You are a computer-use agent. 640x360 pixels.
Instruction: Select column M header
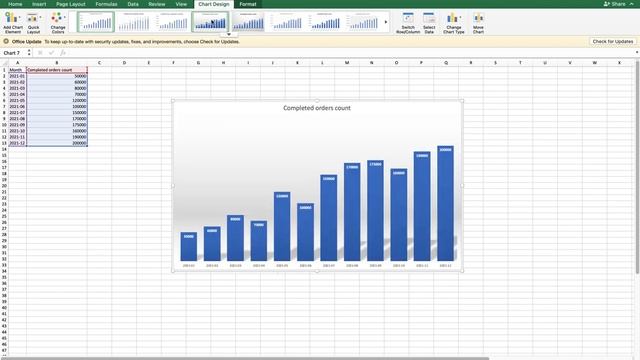click(x=347, y=63)
